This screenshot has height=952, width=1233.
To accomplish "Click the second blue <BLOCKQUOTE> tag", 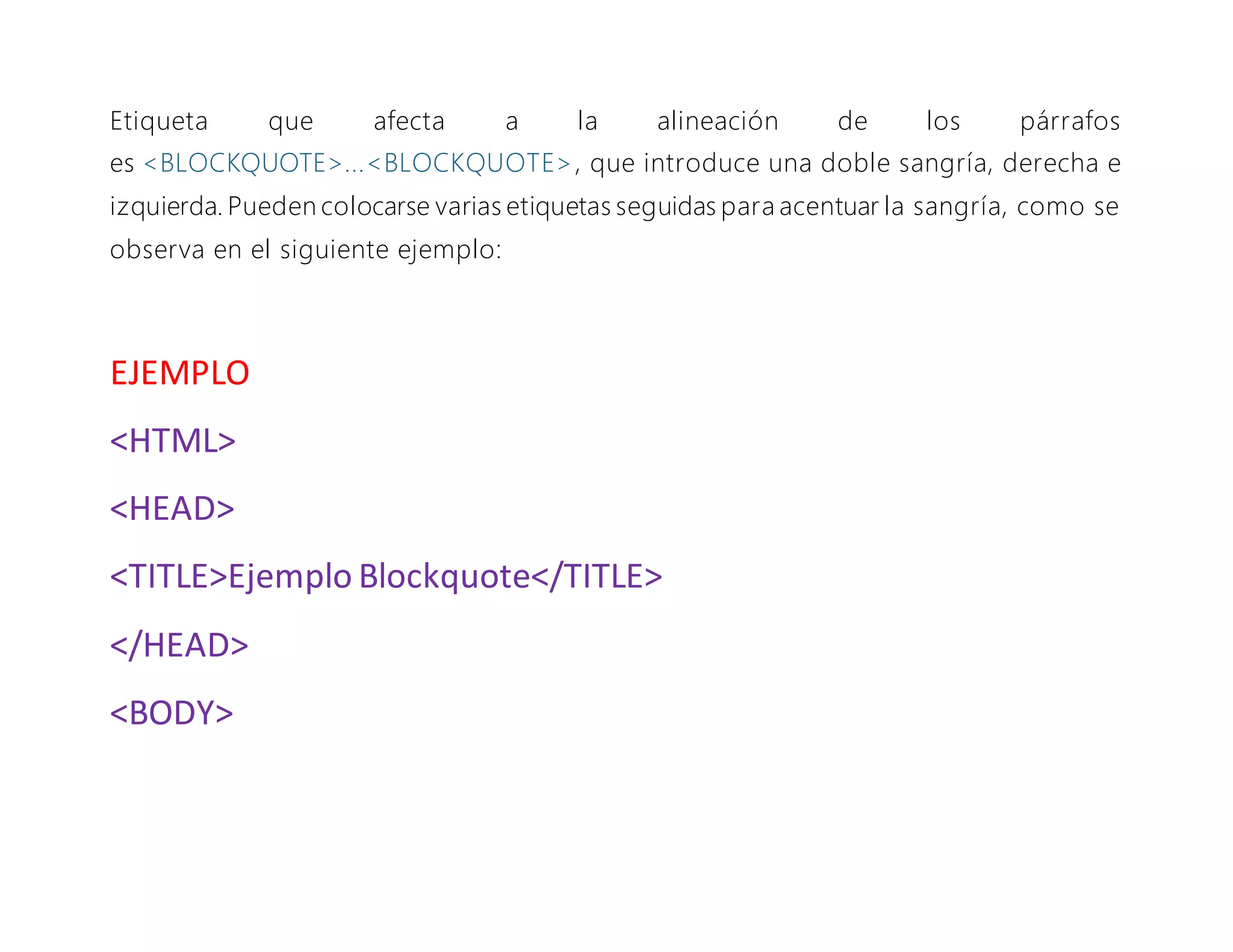I will (469, 163).
